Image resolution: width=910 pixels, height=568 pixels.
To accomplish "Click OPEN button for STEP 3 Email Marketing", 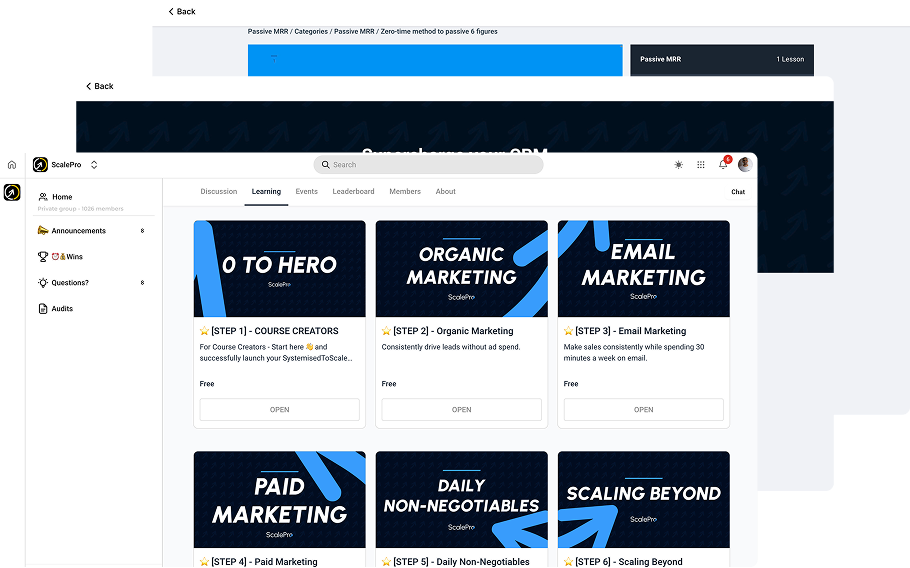I will coord(644,410).
